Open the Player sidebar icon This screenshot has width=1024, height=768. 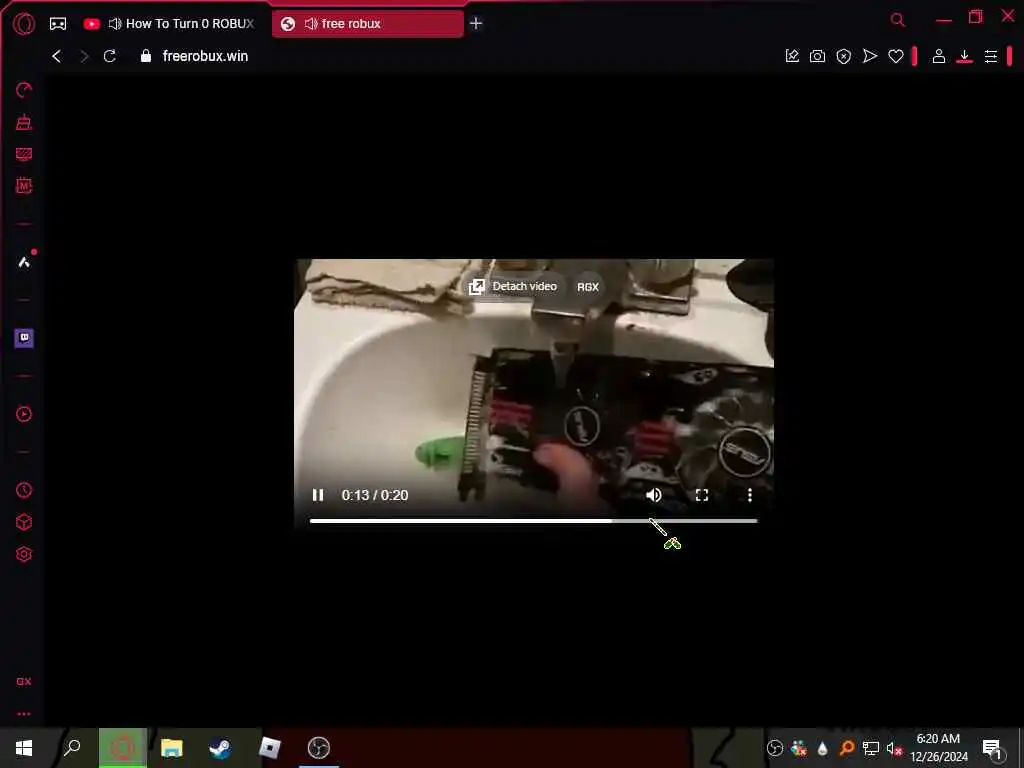coord(24,414)
